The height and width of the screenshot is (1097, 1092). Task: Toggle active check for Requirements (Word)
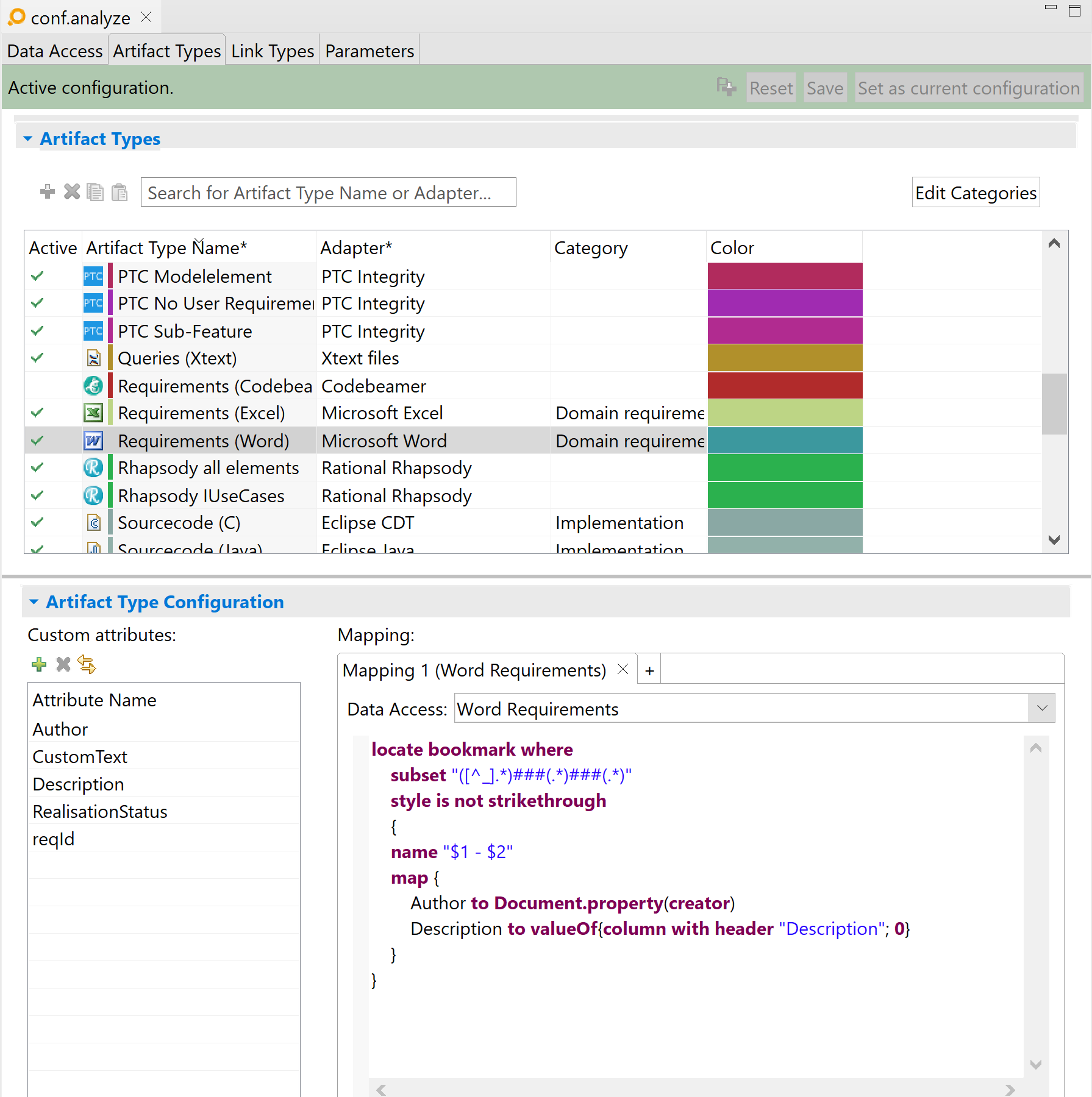37,440
